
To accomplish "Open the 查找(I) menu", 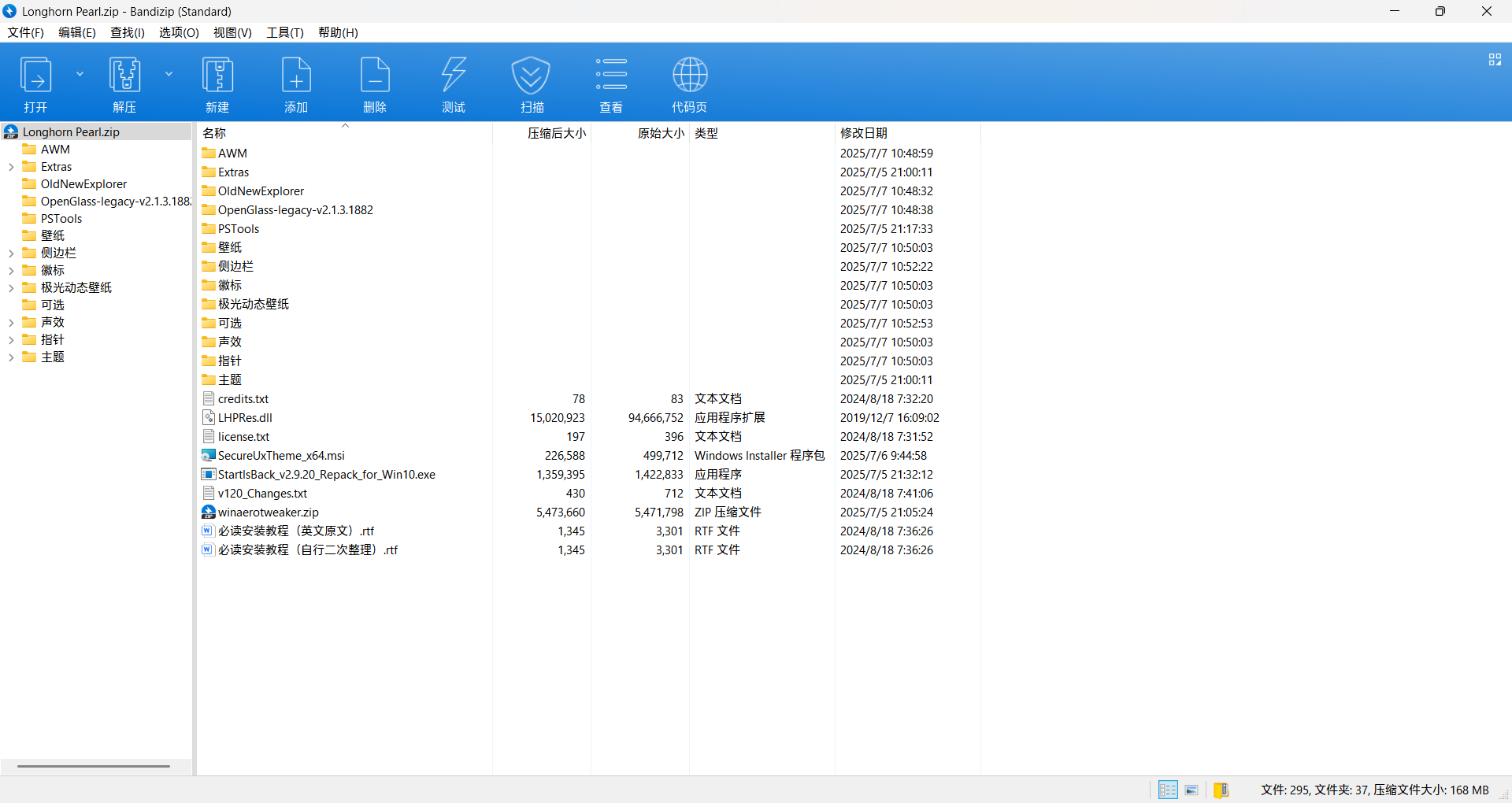I will 128,32.
